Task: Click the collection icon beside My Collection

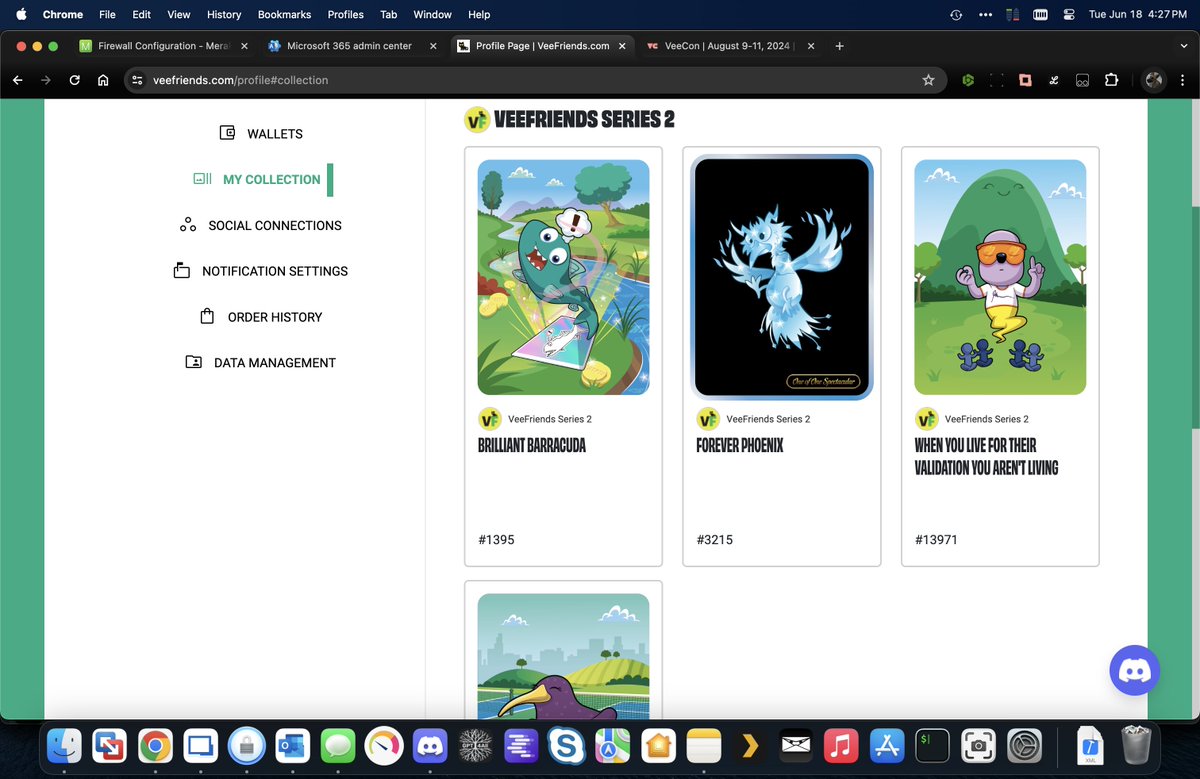Action: click(202, 179)
